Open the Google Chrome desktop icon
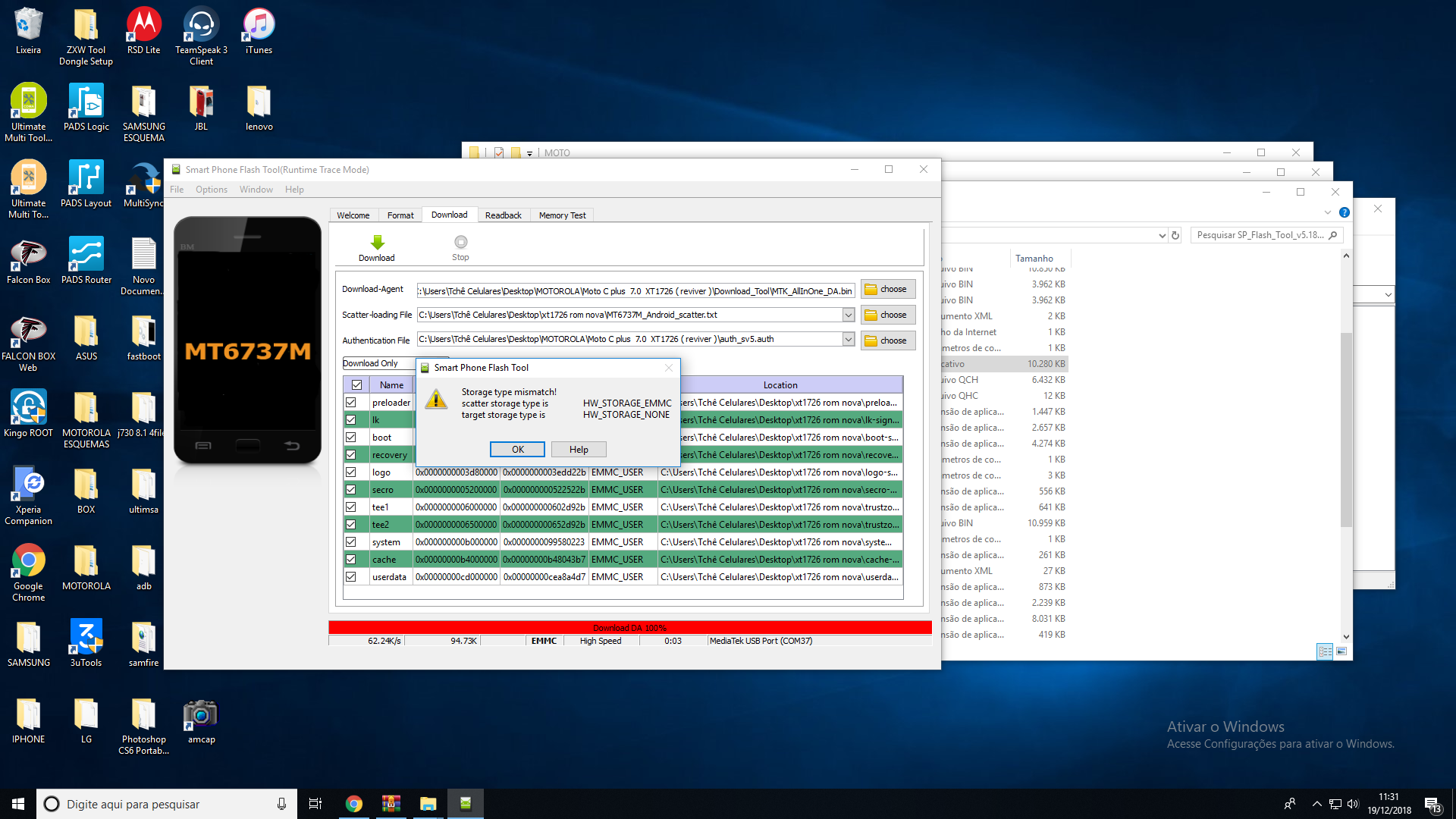Image resolution: width=1456 pixels, height=819 pixels. tap(28, 560)
